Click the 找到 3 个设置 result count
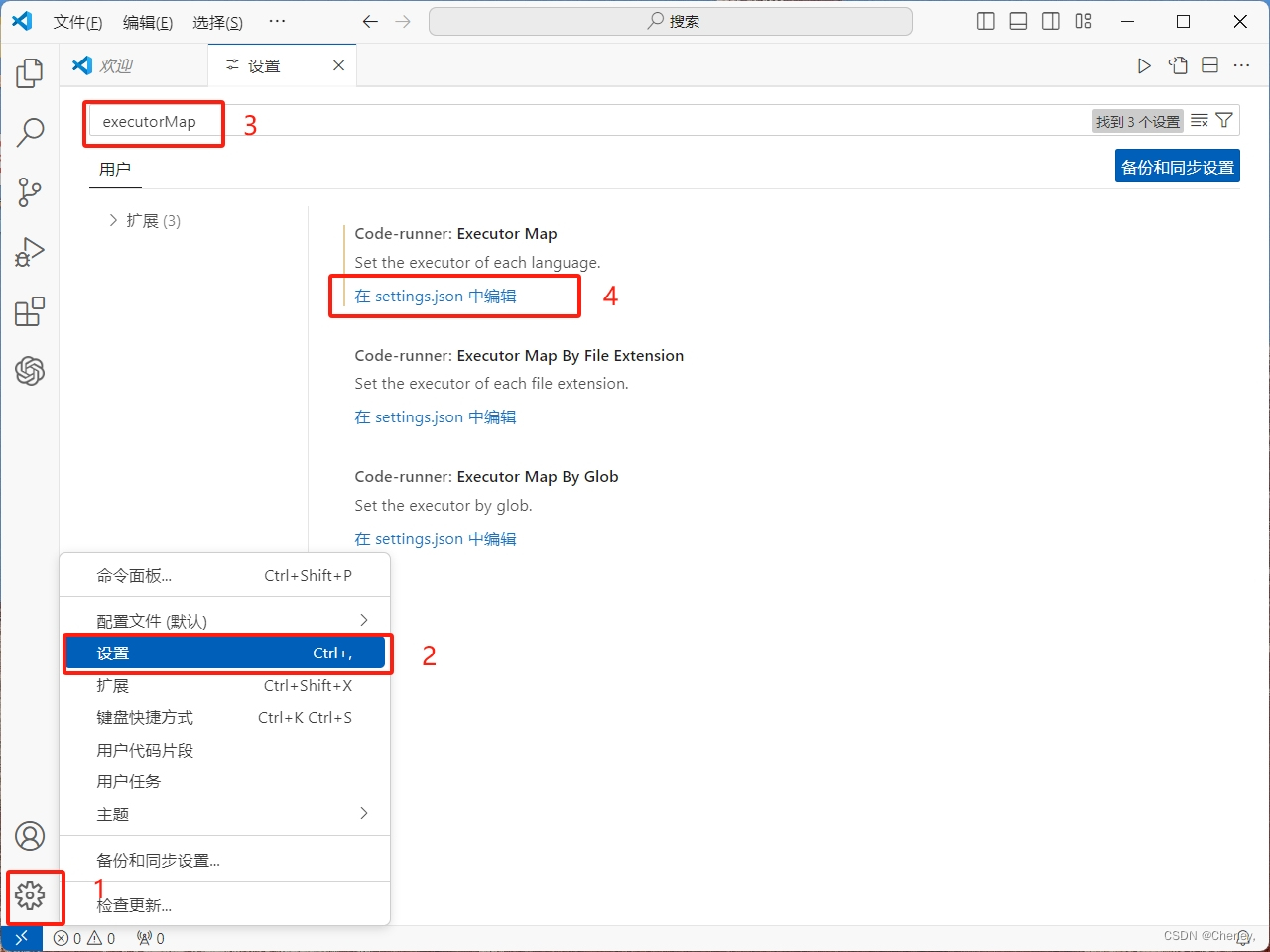The width and height of the screenshot is (1270, 952). [1138, 121]
